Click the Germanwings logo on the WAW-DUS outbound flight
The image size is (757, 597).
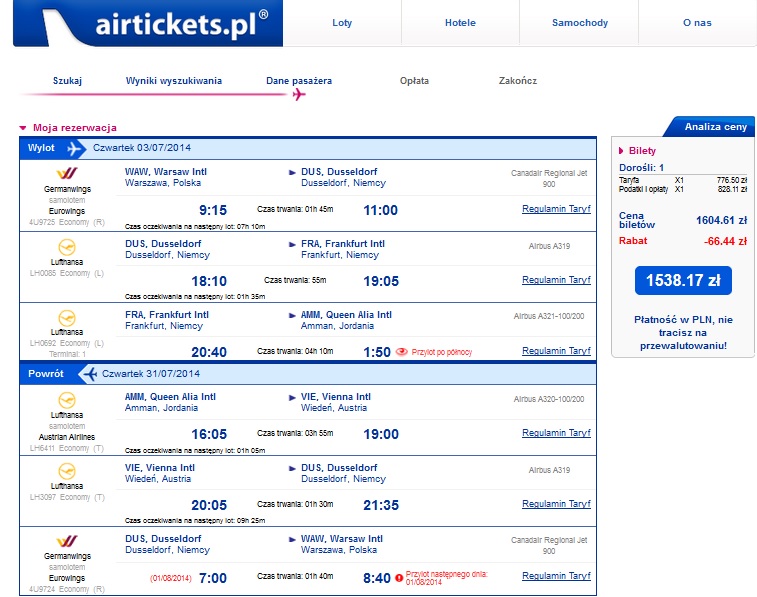[67, 173]
